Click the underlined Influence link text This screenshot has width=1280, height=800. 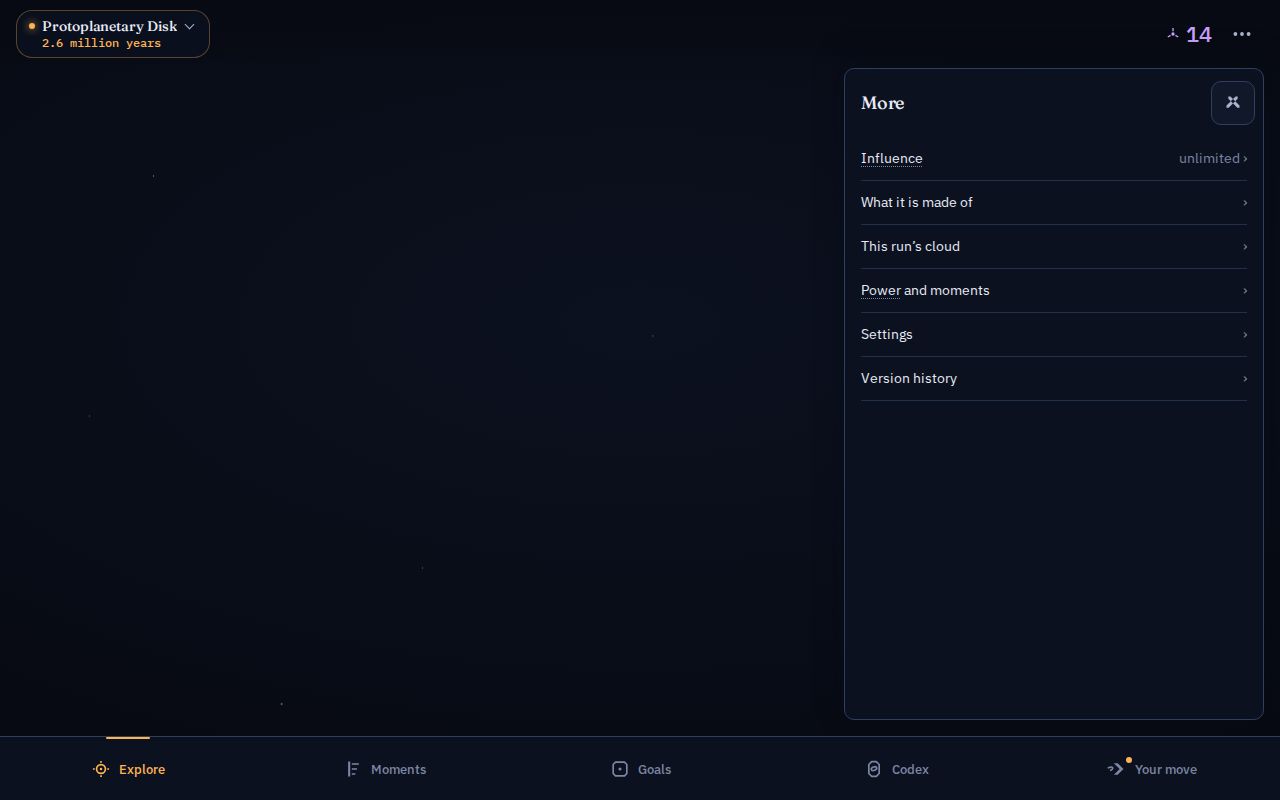892,158
